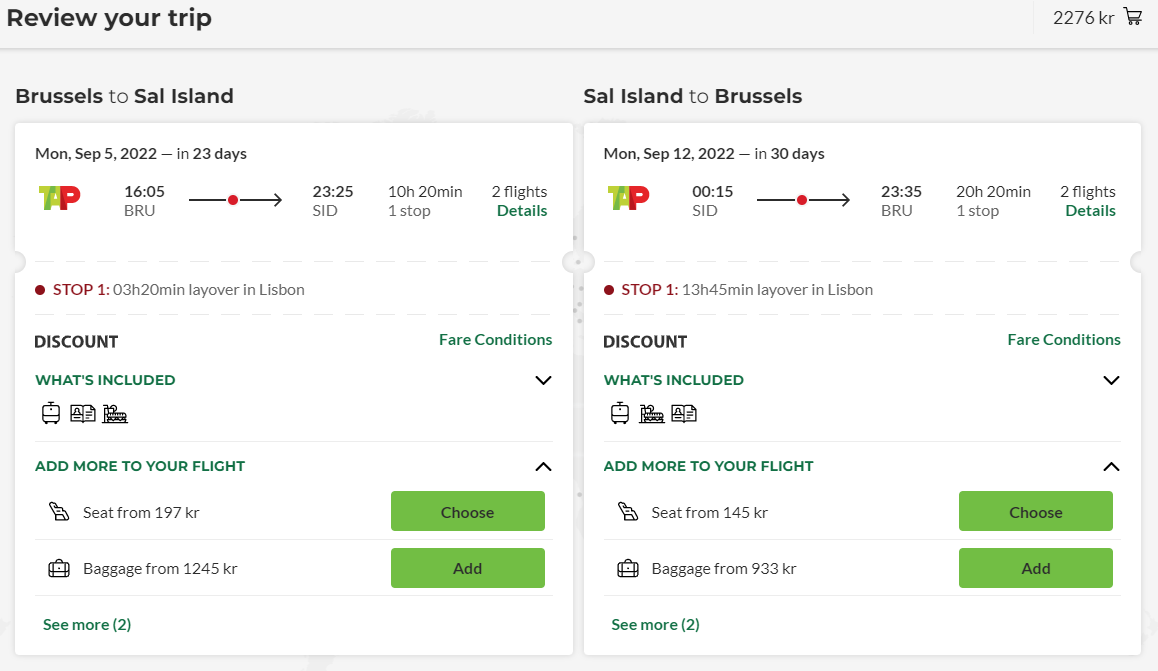Show See more (2) options on outbound card
The image size is (1158, 671).
[x=87, y=624]
